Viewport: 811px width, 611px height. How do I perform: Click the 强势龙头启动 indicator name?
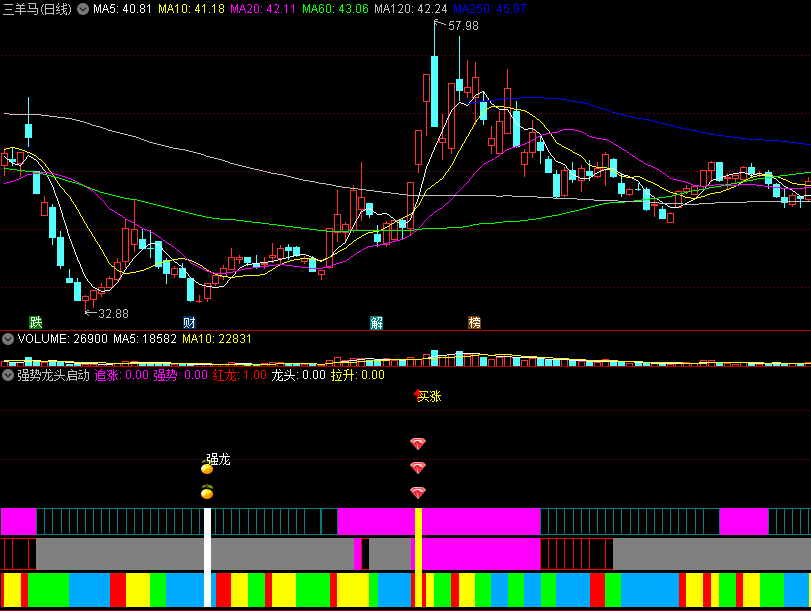(53, 375)
